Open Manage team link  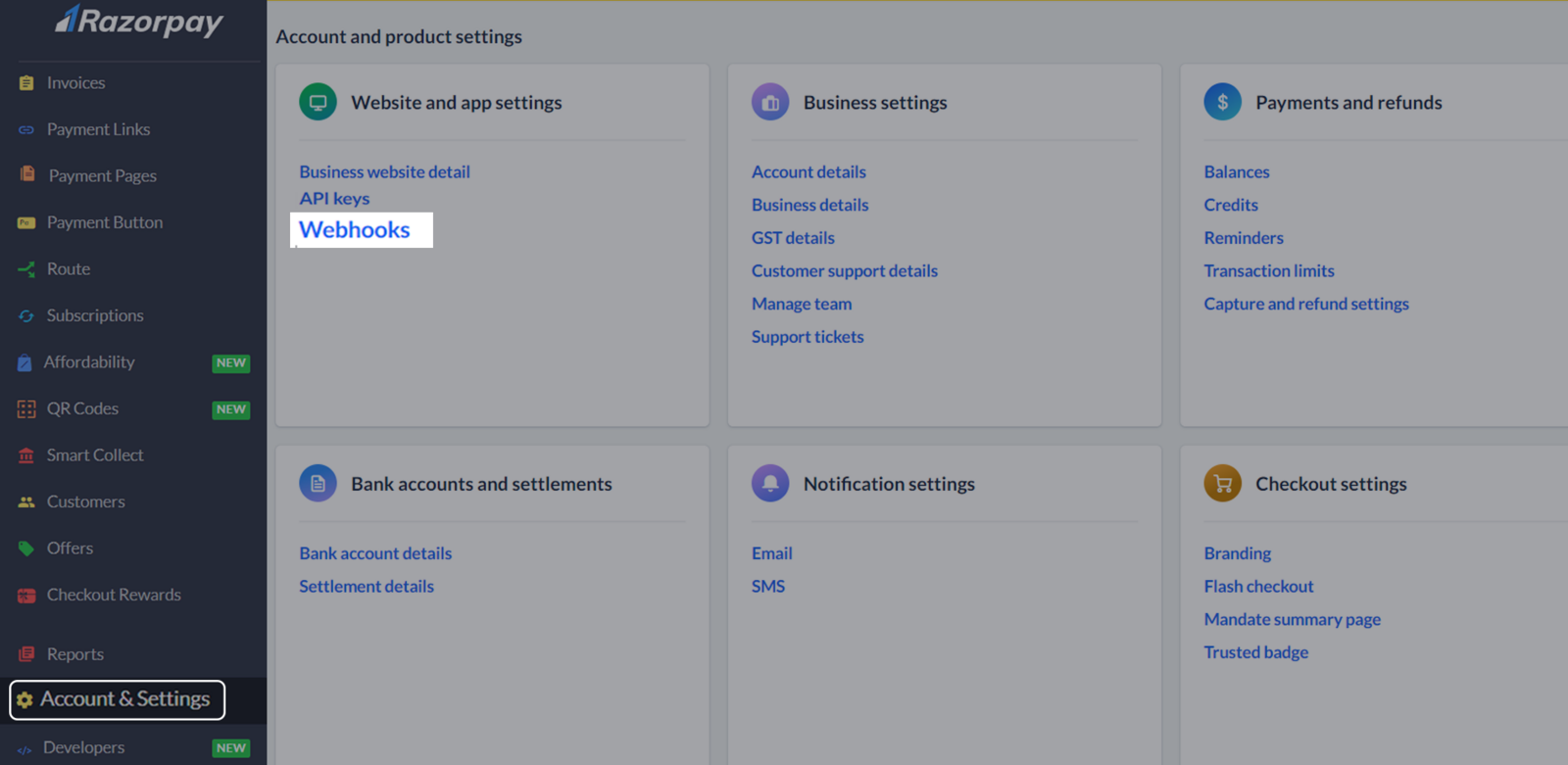802,305
